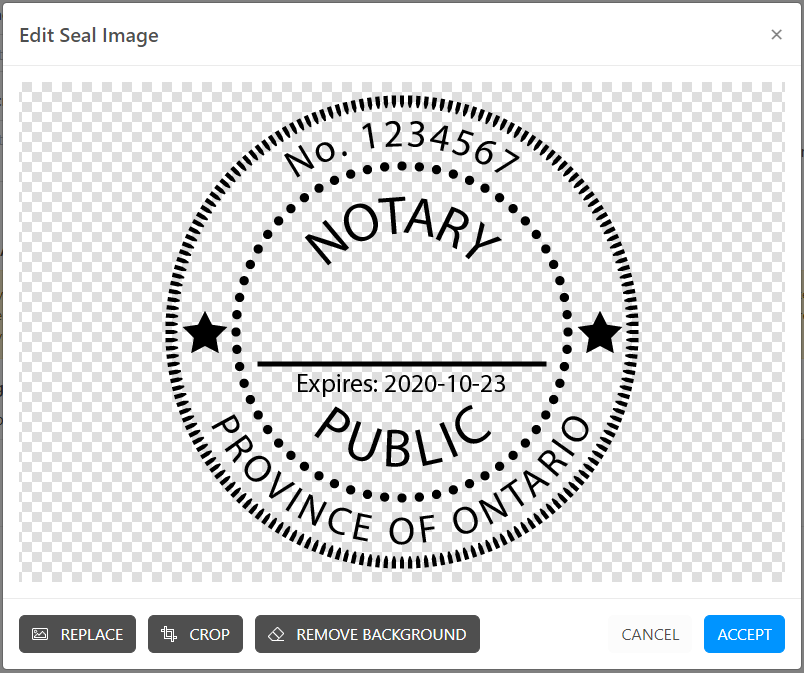This screenshot has width=804, height=673.
Task: Click the Edit Seal Image title
Action: [x=89, y=35]
